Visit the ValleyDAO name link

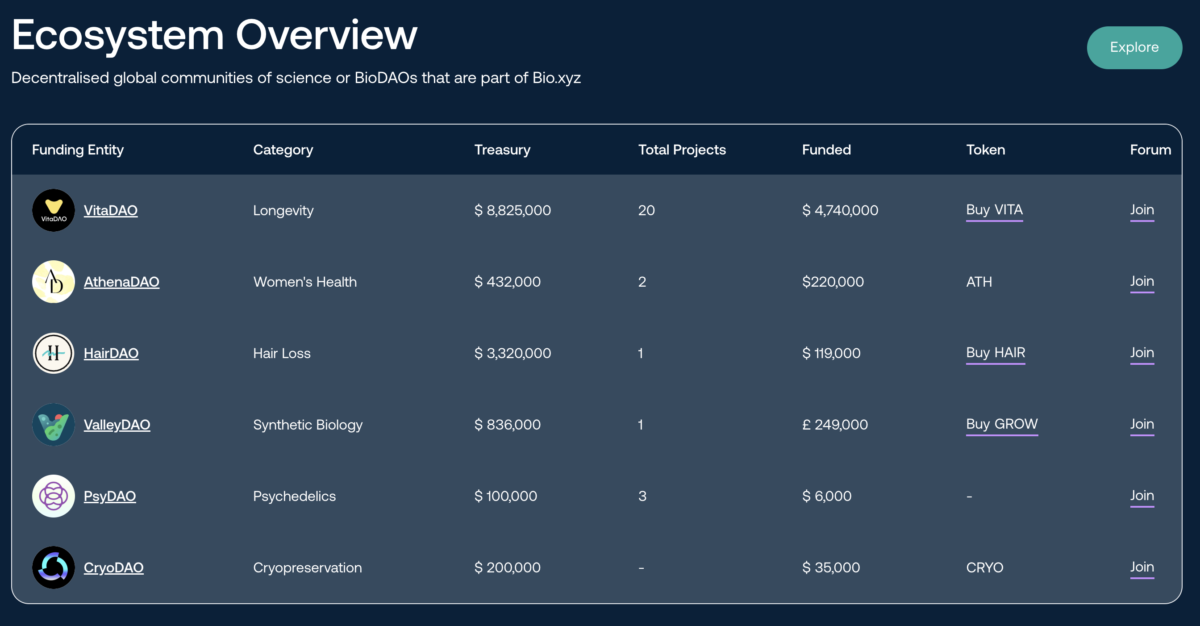click(x=117, y=425)
